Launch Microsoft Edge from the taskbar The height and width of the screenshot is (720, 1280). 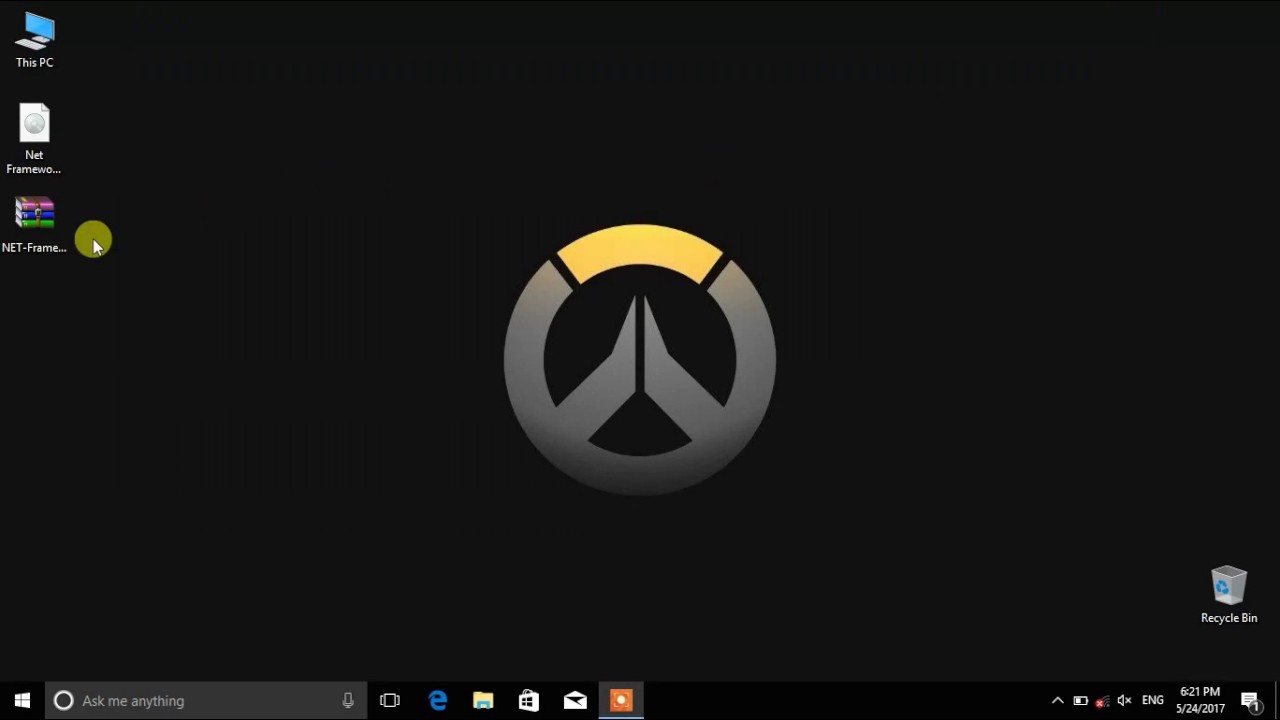[x=437, y=701]
